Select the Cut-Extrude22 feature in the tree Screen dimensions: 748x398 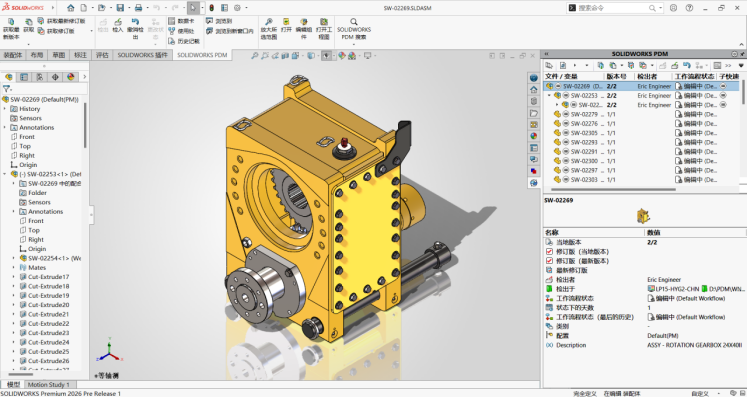point(44,324)
